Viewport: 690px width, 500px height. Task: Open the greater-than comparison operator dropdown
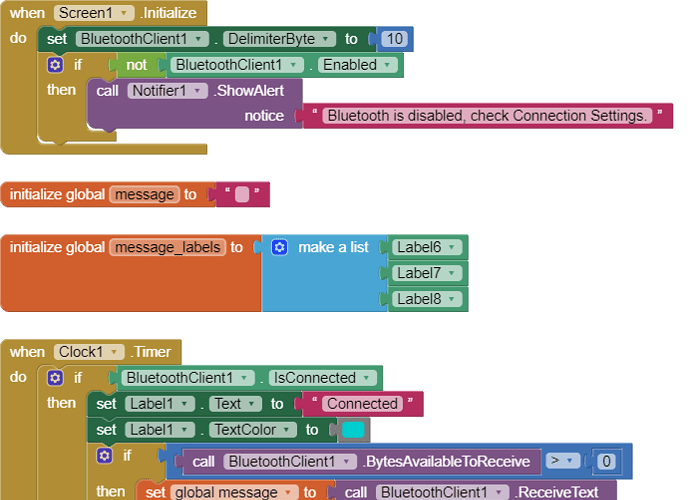point(563,461)
